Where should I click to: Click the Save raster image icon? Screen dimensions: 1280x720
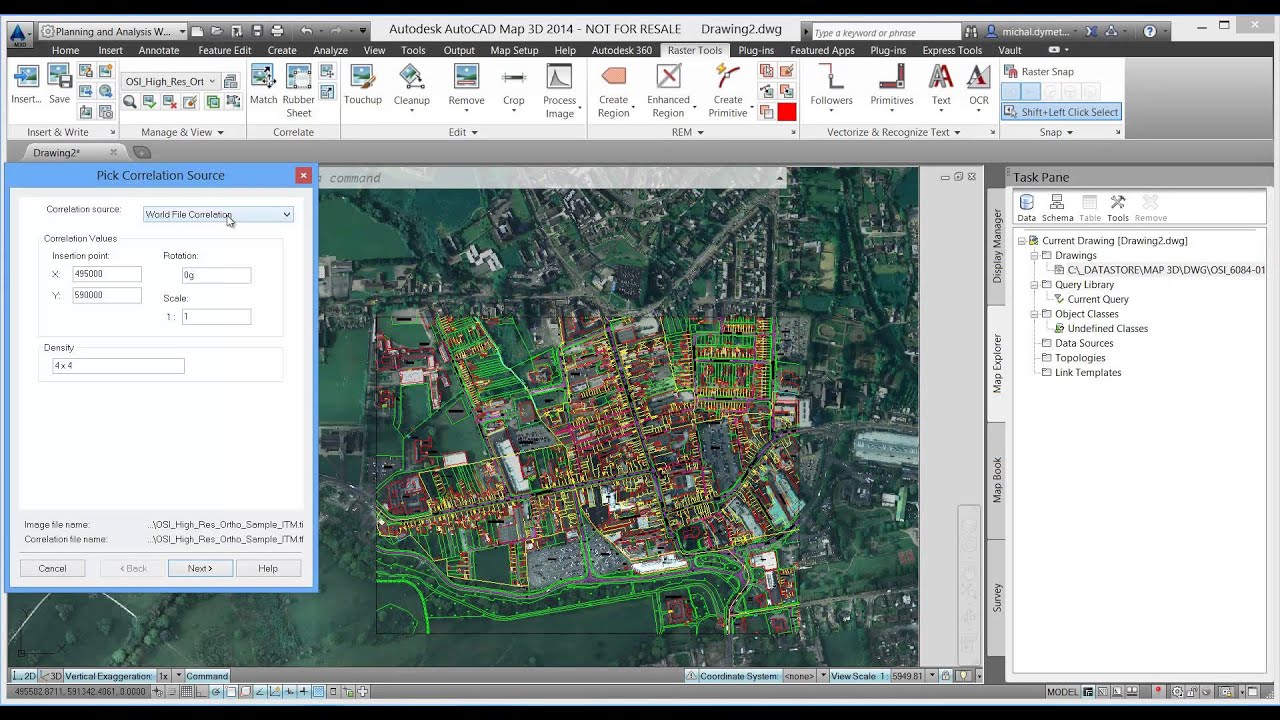point(59,77)
